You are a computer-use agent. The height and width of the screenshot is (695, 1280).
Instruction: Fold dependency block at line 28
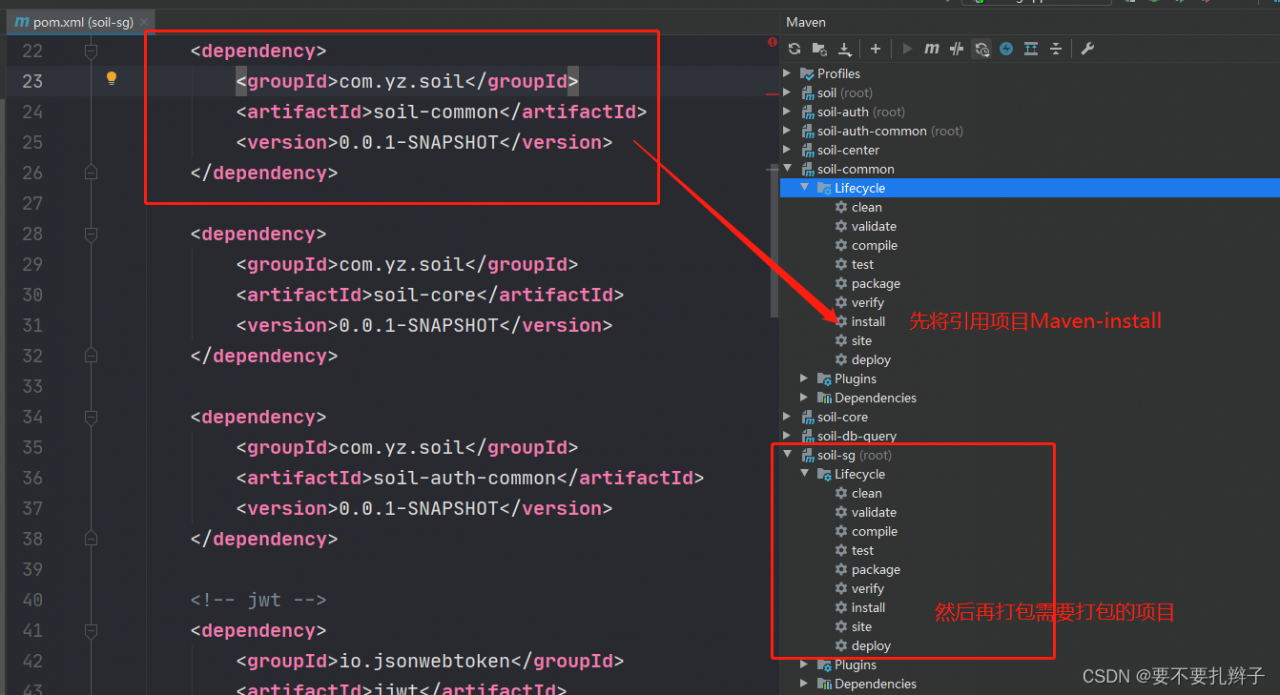[x=91, y=234]
